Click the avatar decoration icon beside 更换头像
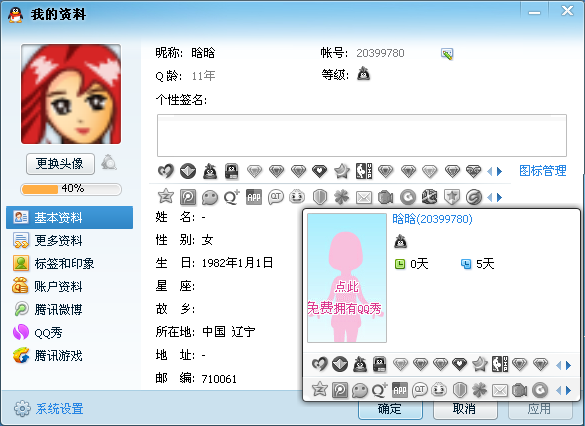Viewport: 585px width, 426px height. [109, 163]
